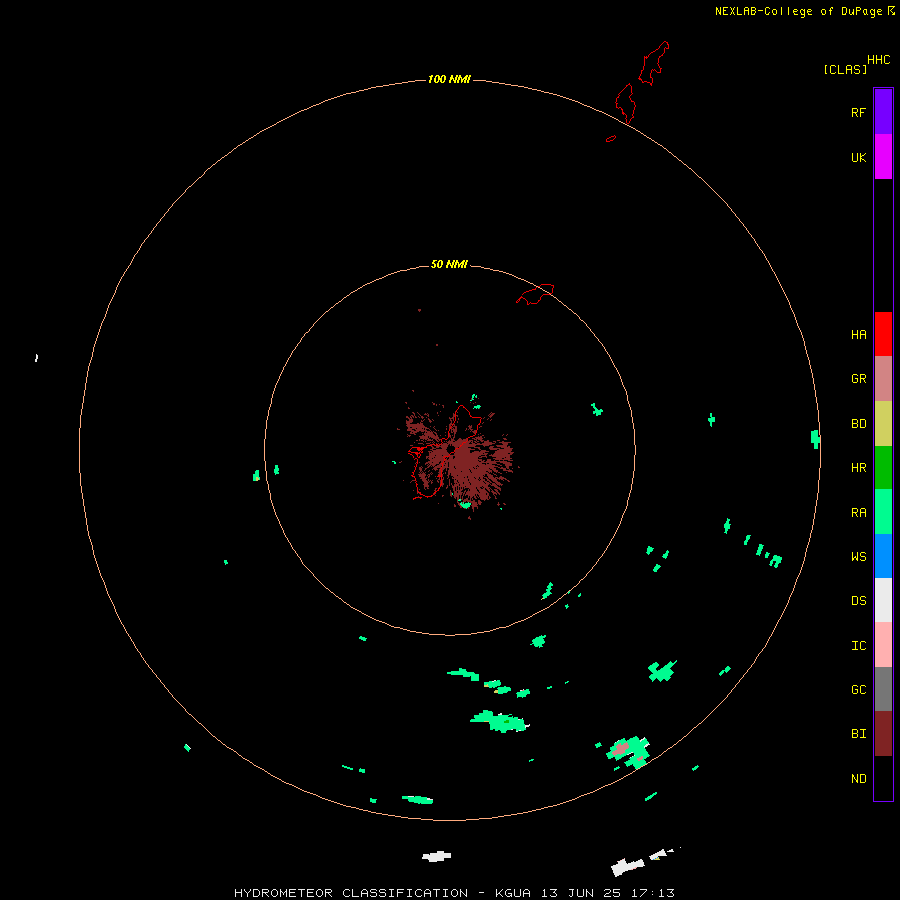The image size is (900, 900).
Task: Click the BD legend label
Action: [x=858, y=424]
